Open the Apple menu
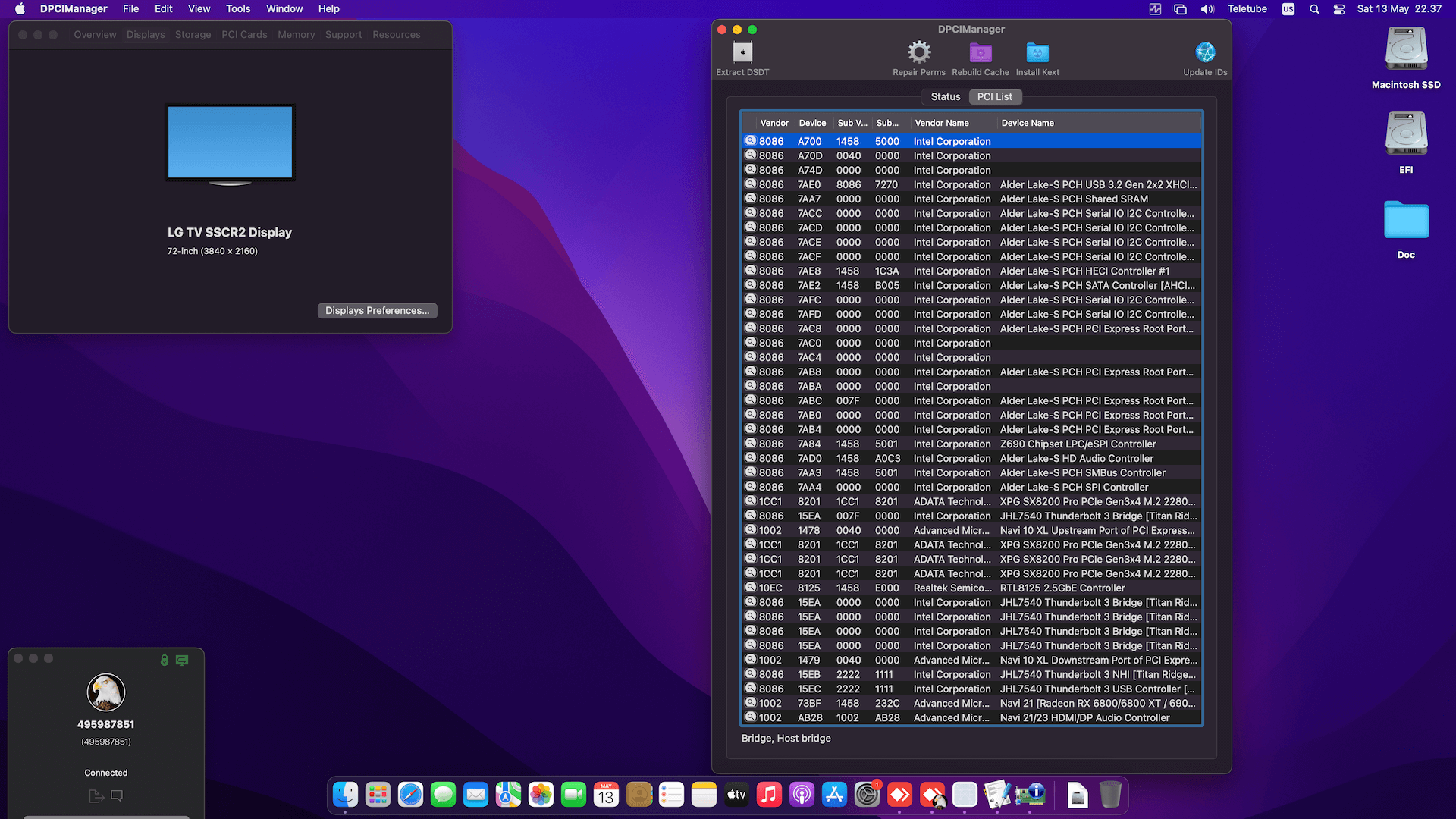Screen dimensions: 1456x819 [20, 9]
